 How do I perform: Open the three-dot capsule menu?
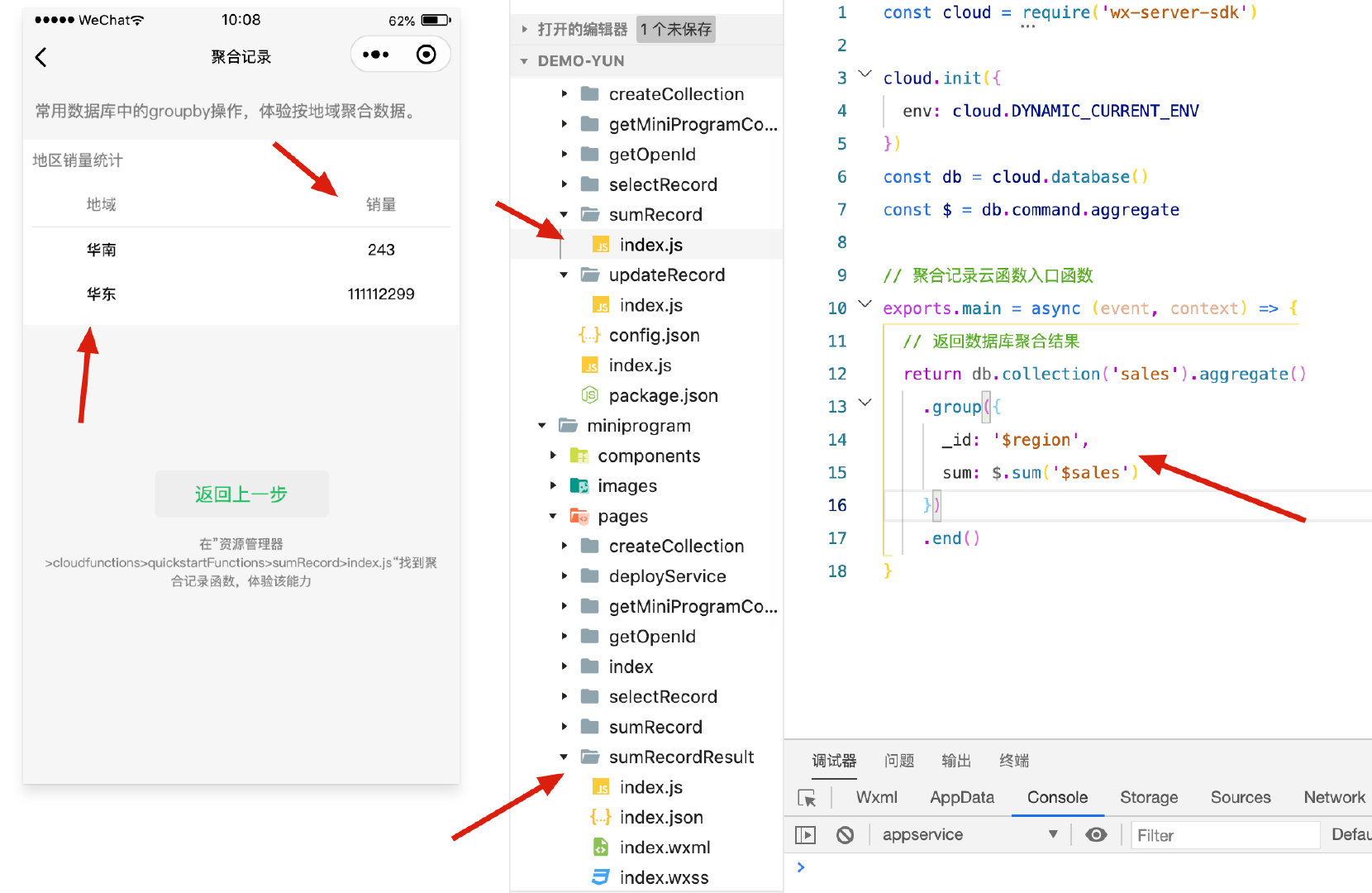click(376, 55)
